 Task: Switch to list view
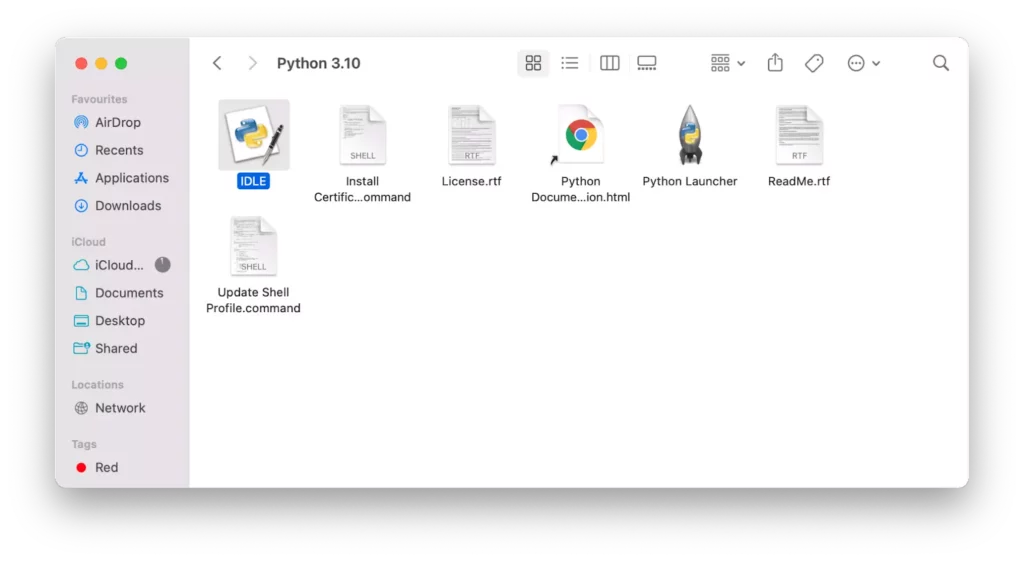click(570, 63)
